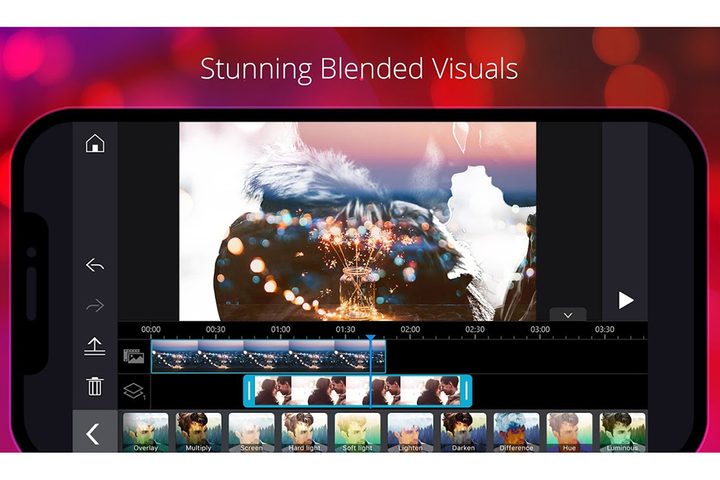Viewport: 720px width, 480px height.
Task: Click the right trim handle of overlay clip
Action: pyautogui.click(x=466, y=391)
